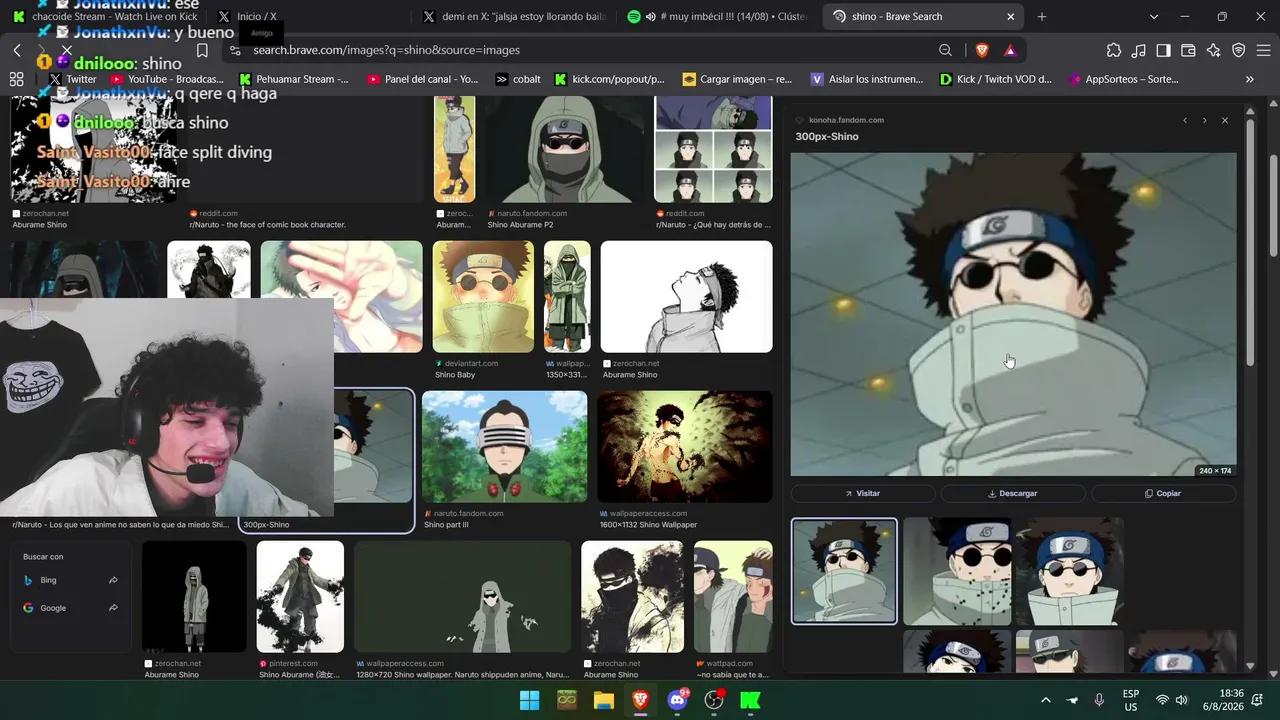The width and height of the screenshot is (1280, 720).
Task: Click the Brave VPN shield icon
Action: 1239,50
